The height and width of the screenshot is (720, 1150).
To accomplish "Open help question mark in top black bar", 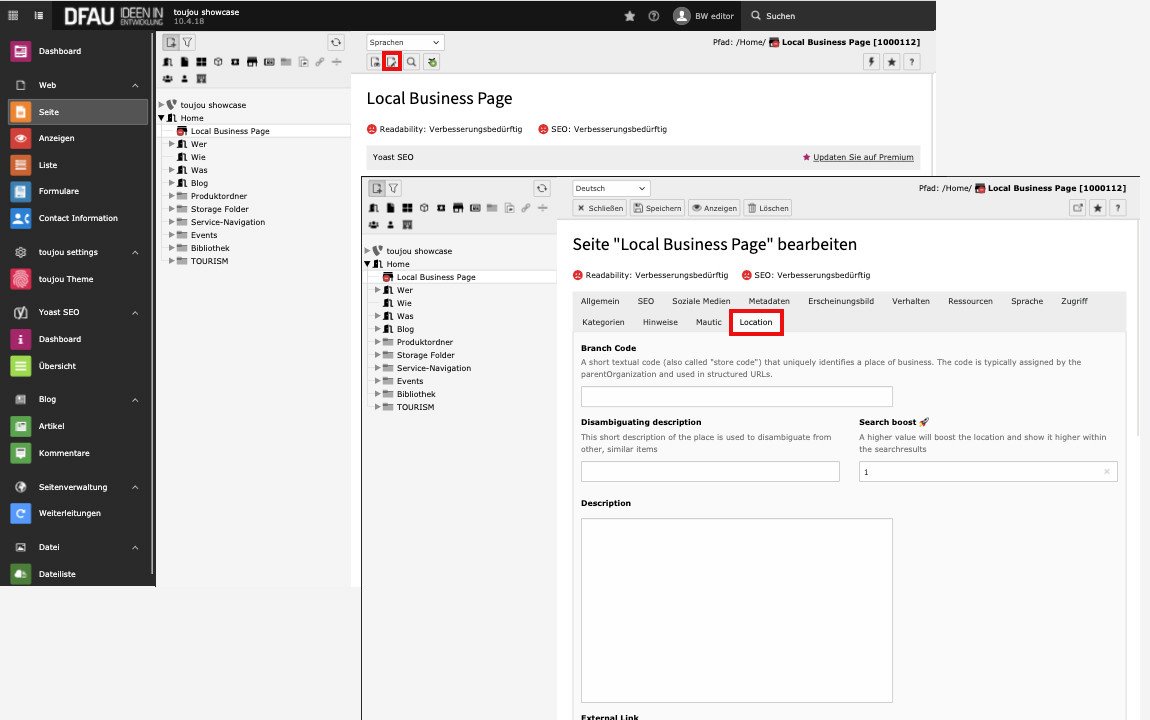I will (654, 16).
